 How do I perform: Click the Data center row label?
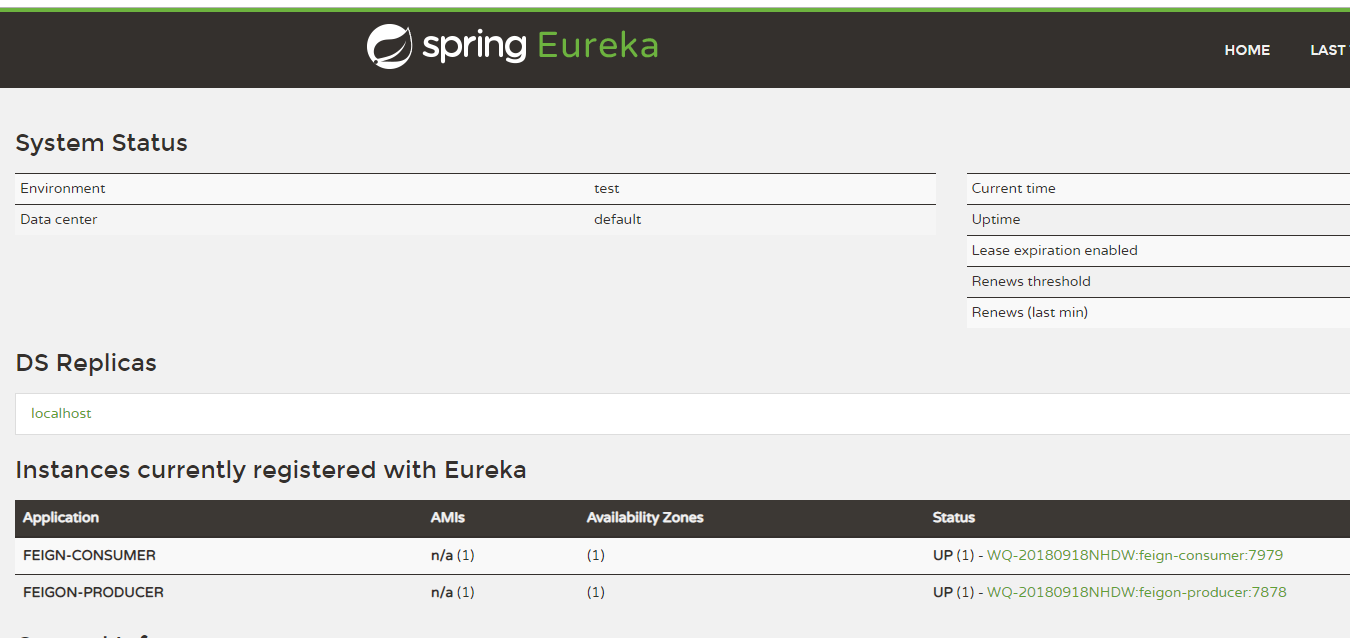coord(59,219)
